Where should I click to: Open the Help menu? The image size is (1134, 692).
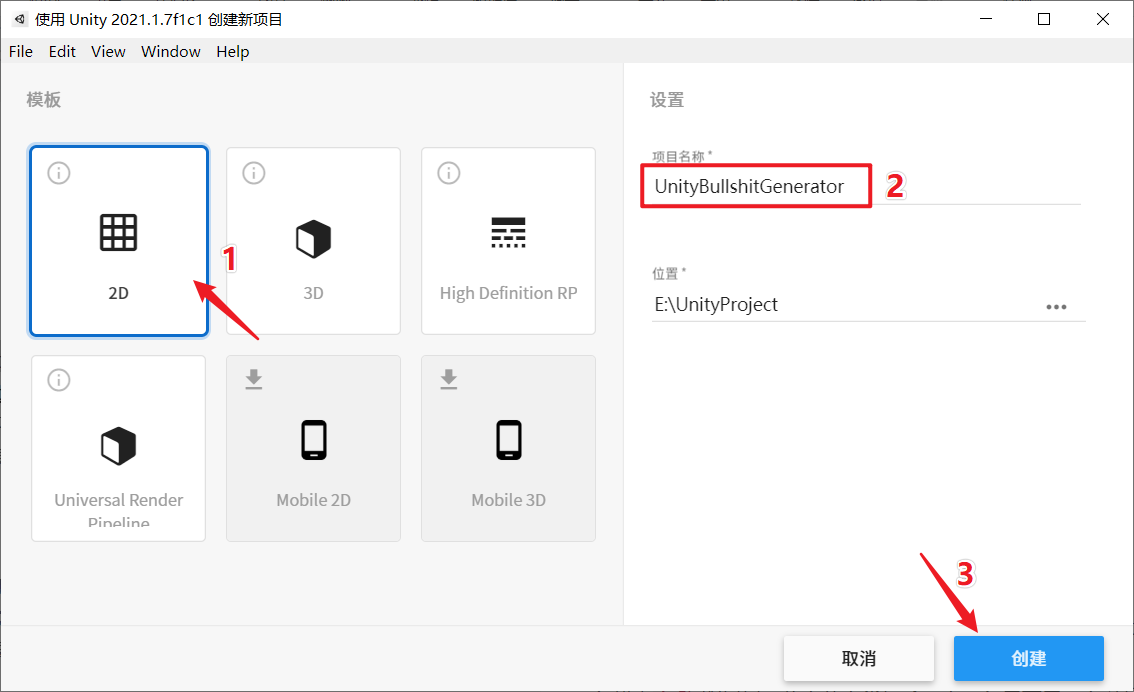pyautogui.click(x=233, y=51)
